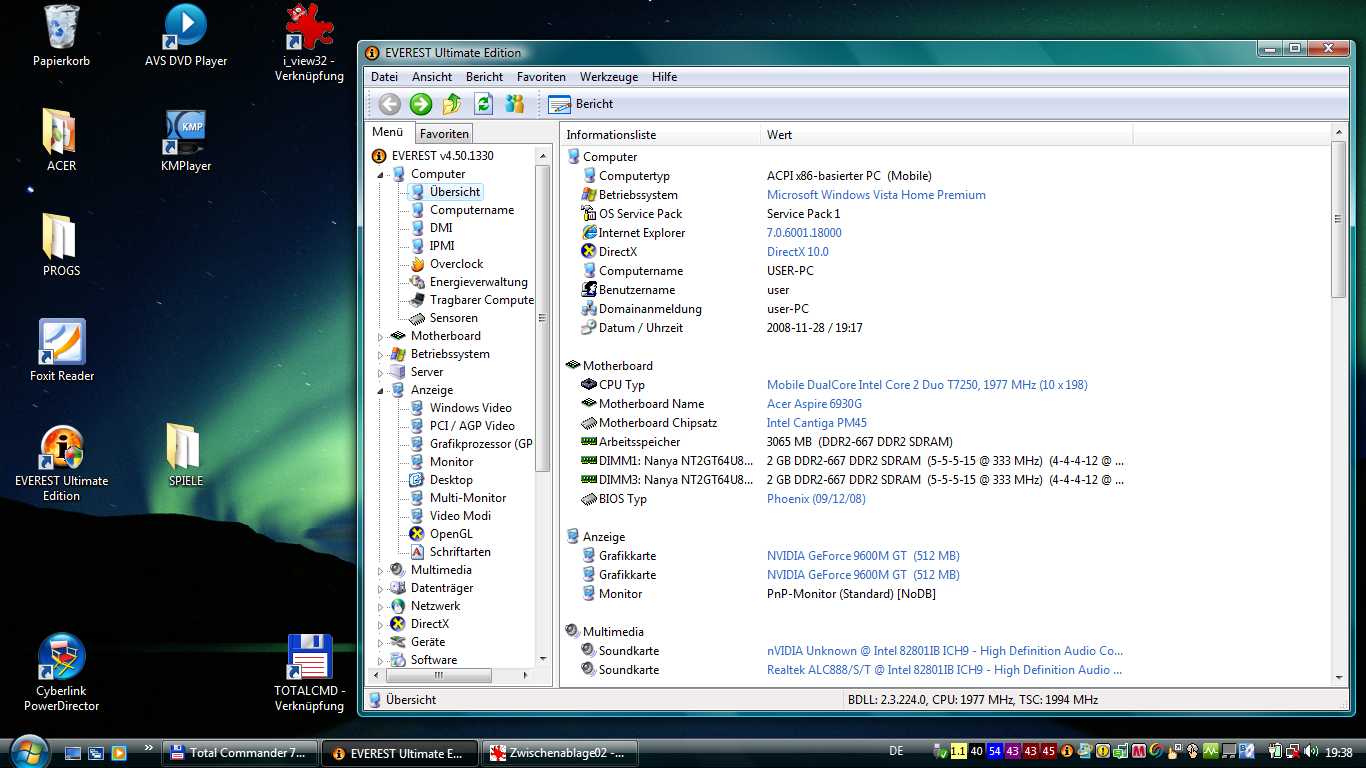Expand the Motherboard tree node

pyautogui.click(x=381, y=336)
